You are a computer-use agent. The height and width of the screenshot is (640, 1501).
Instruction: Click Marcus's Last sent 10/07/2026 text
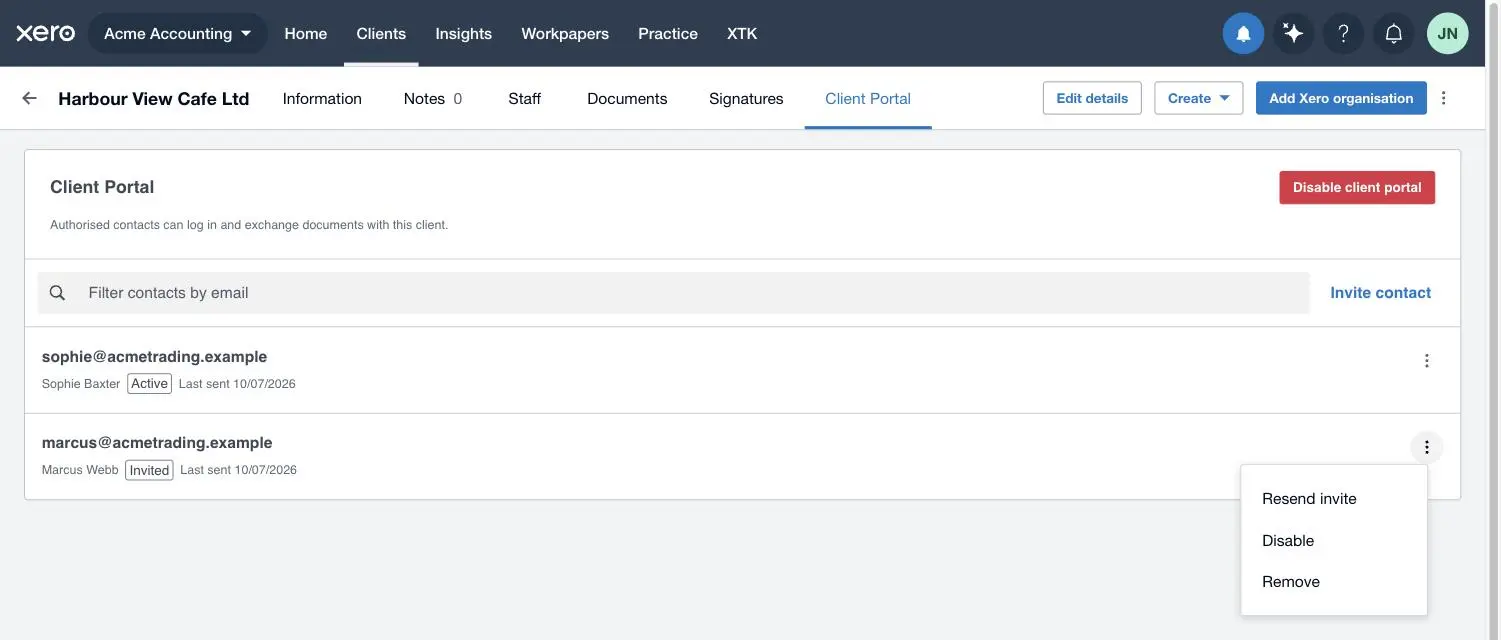point(238,470)
